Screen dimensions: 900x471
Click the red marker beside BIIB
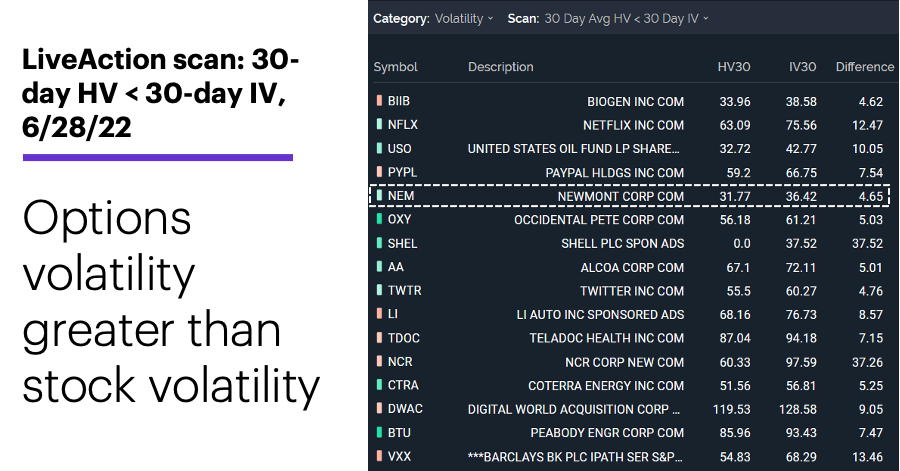click(x=379, y=100)
